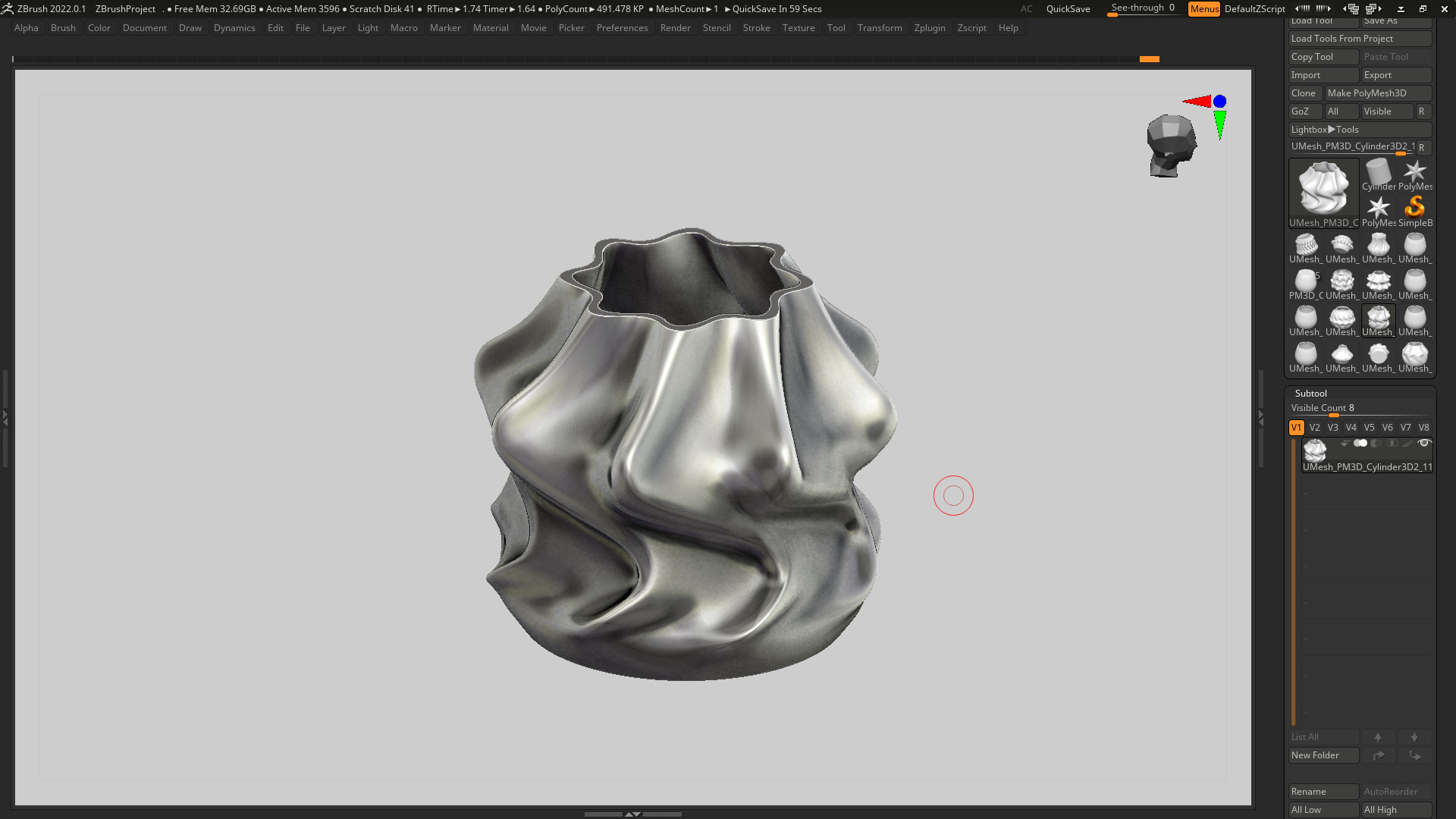The height and width of the screenshot is (819, 1456).
Task: Click the GoZ button
Action: [1305, 111]
